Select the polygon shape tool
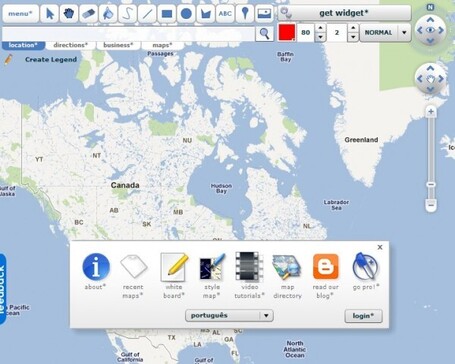 click(206, 14)
